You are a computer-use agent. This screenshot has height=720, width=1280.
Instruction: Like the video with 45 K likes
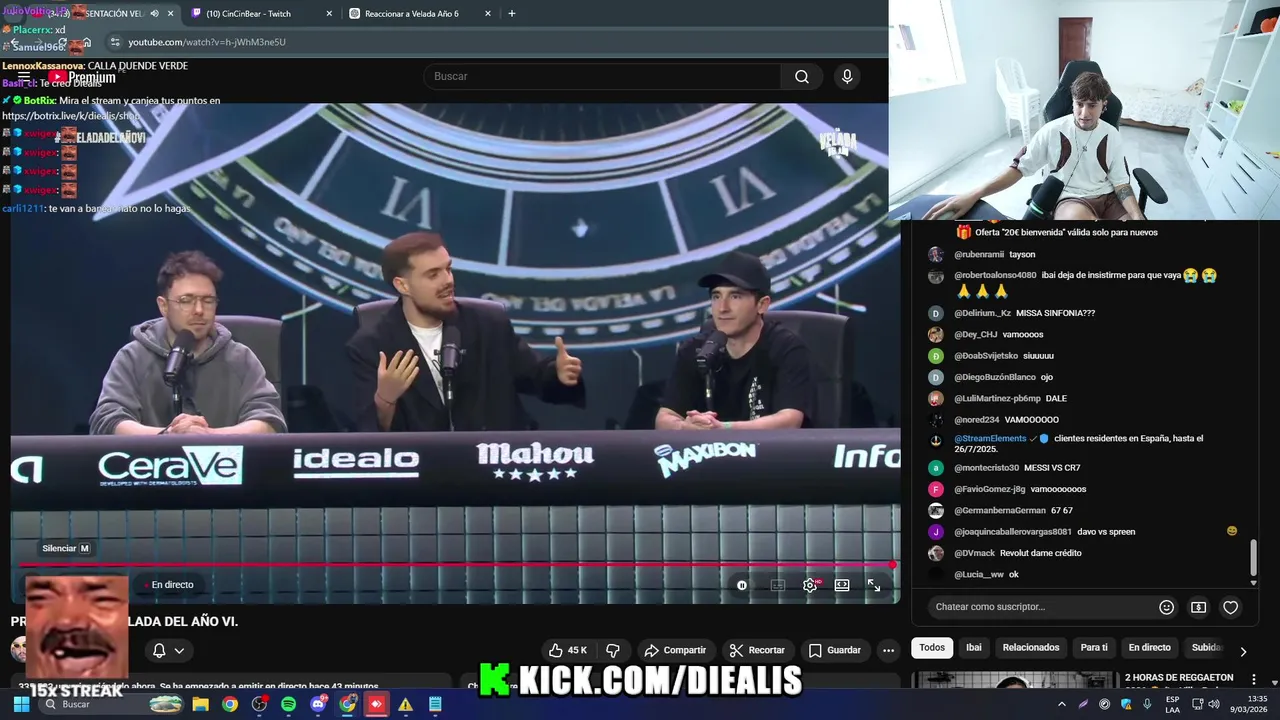tap(567, 650)
